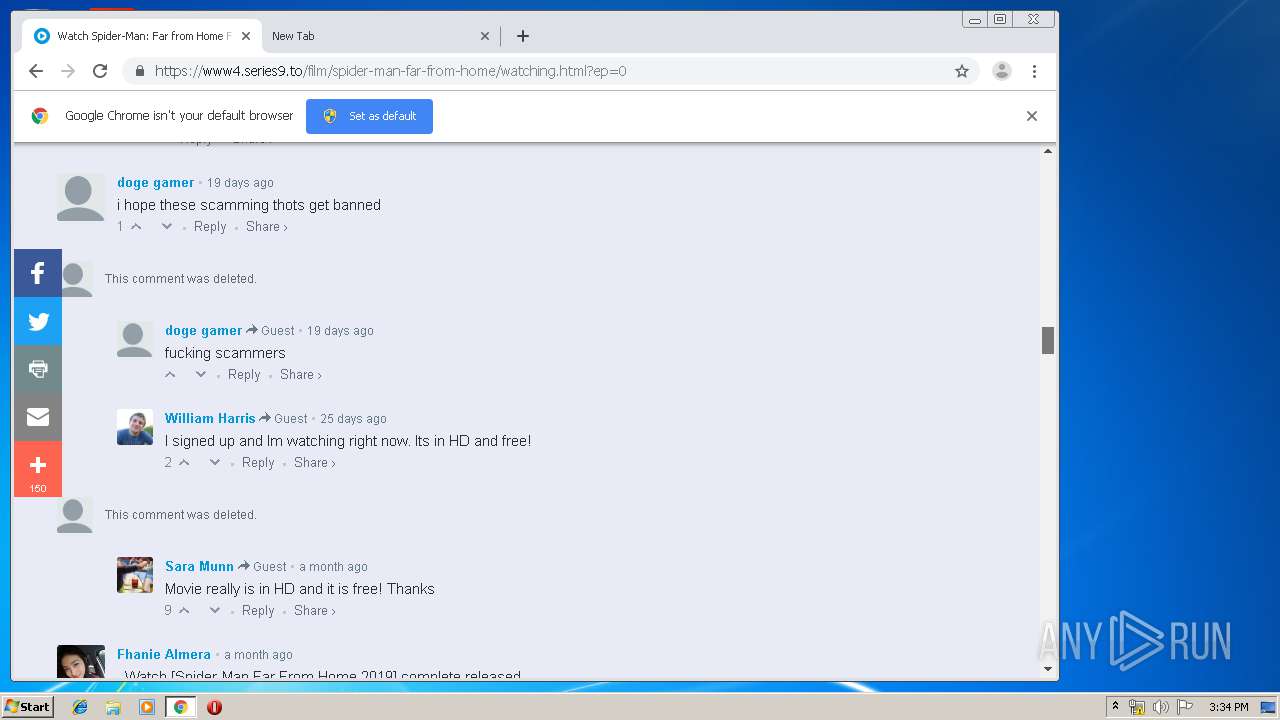
Task: Click the email share sidebar icon
Action: tap(38, 417)
